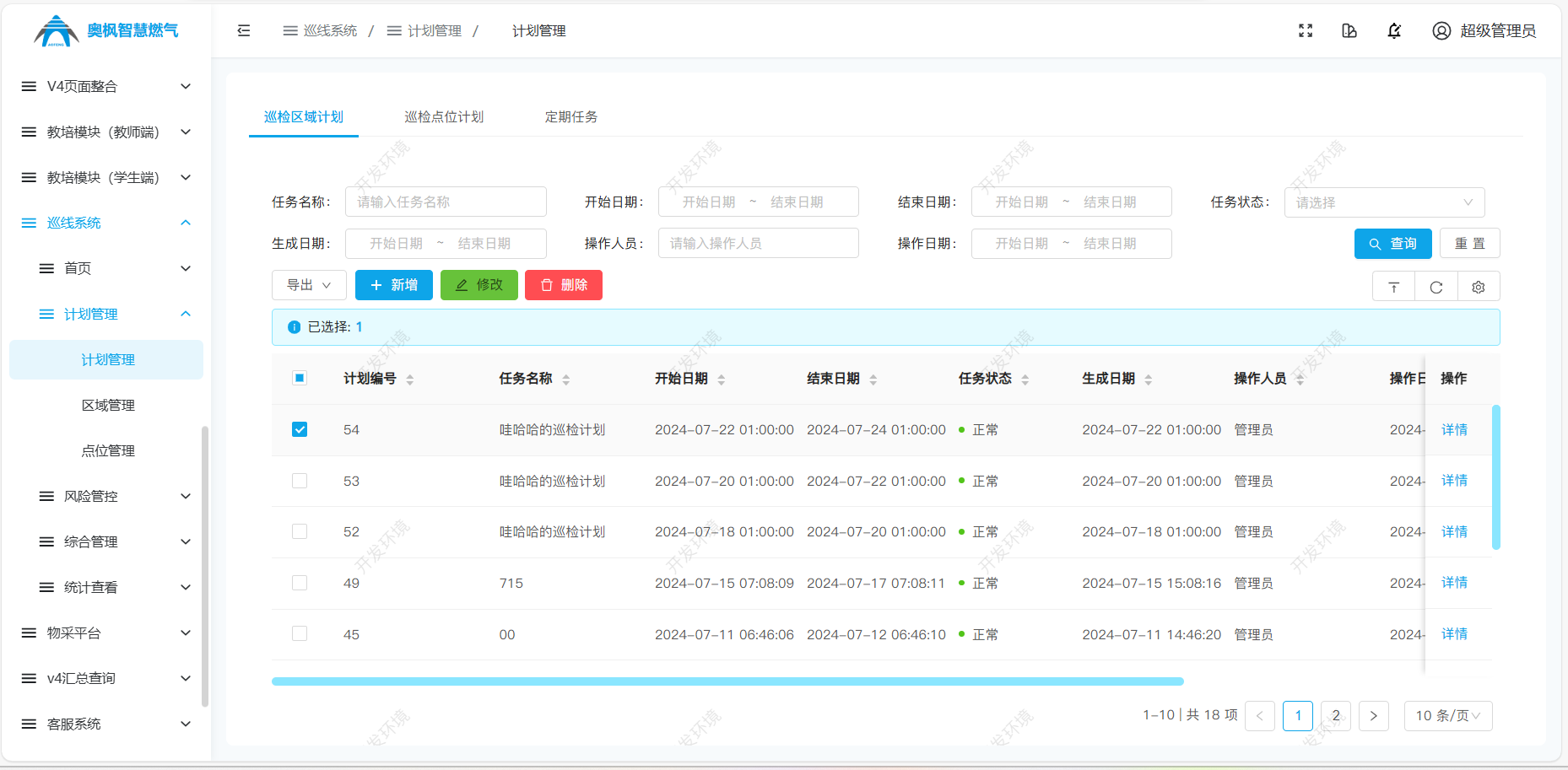Check the row 49 checkbox
Screen dimensions: 1568x770
[300, 583]
